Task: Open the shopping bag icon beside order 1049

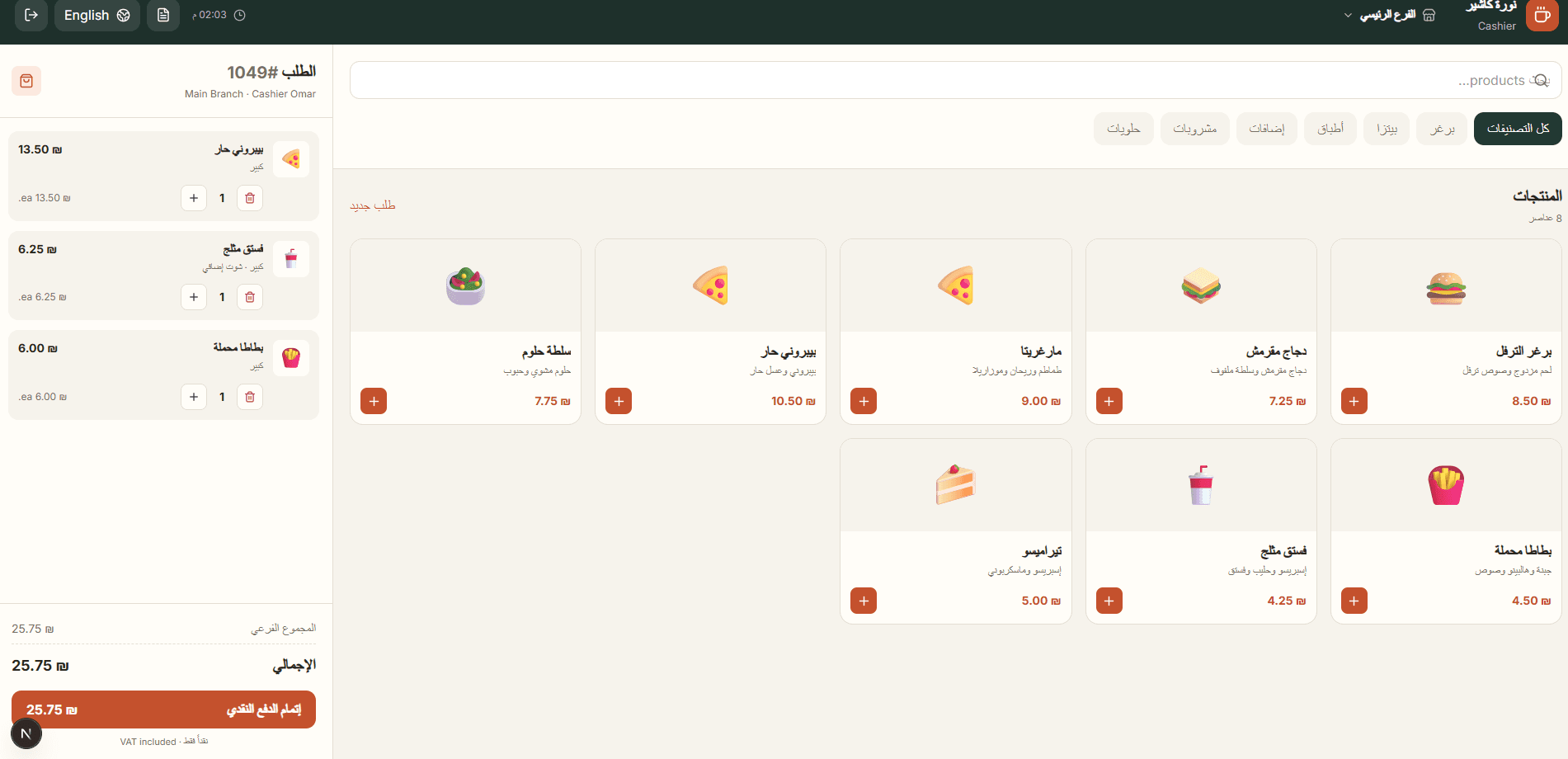Action: [x=26, y=81]
